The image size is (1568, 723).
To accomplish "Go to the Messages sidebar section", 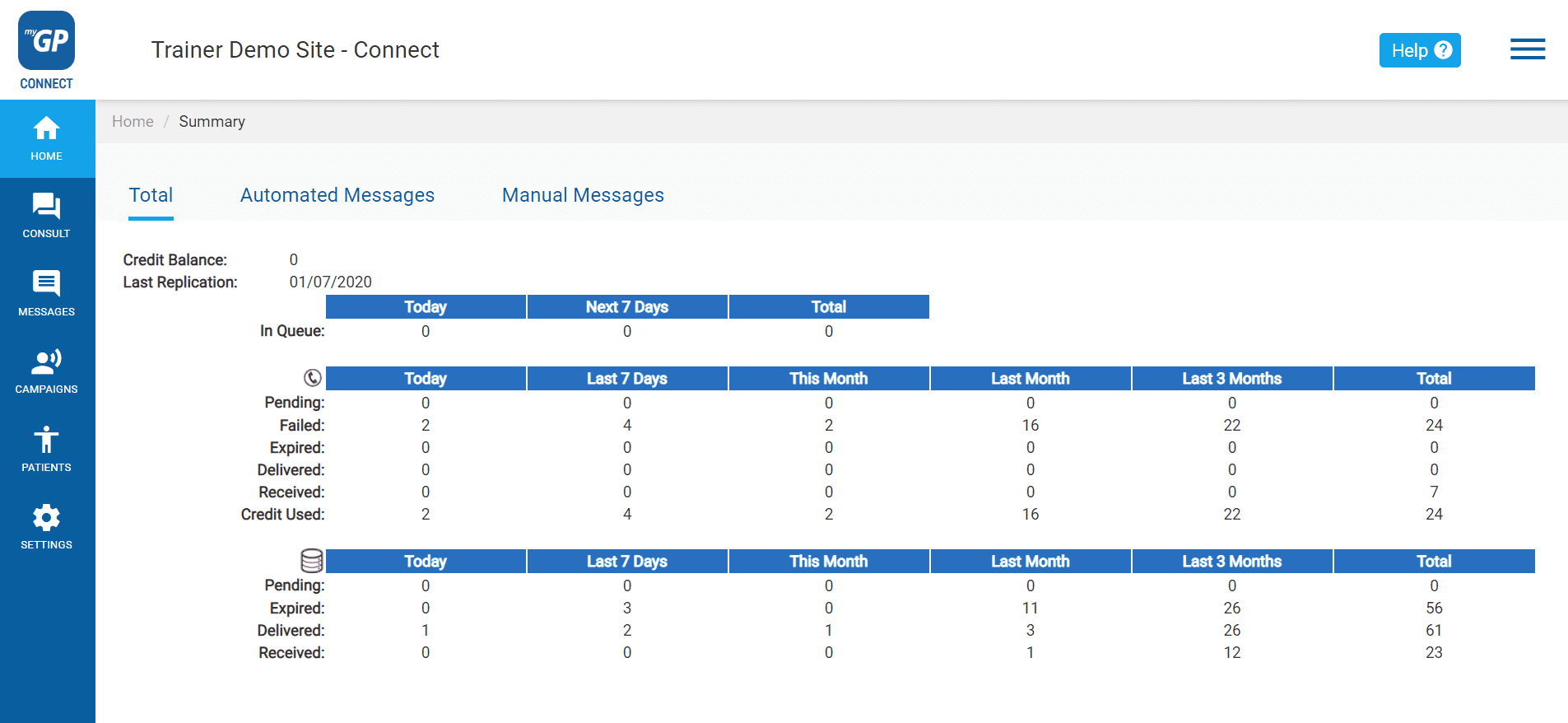I will (x=47, y=294).
